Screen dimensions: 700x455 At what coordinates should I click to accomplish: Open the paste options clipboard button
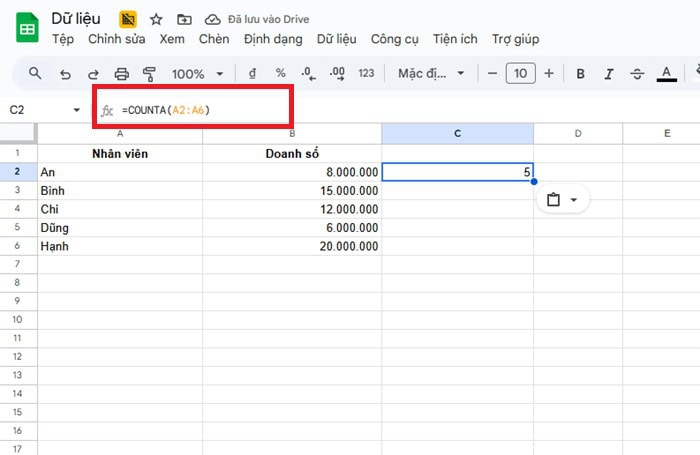[x=562, y=199]
